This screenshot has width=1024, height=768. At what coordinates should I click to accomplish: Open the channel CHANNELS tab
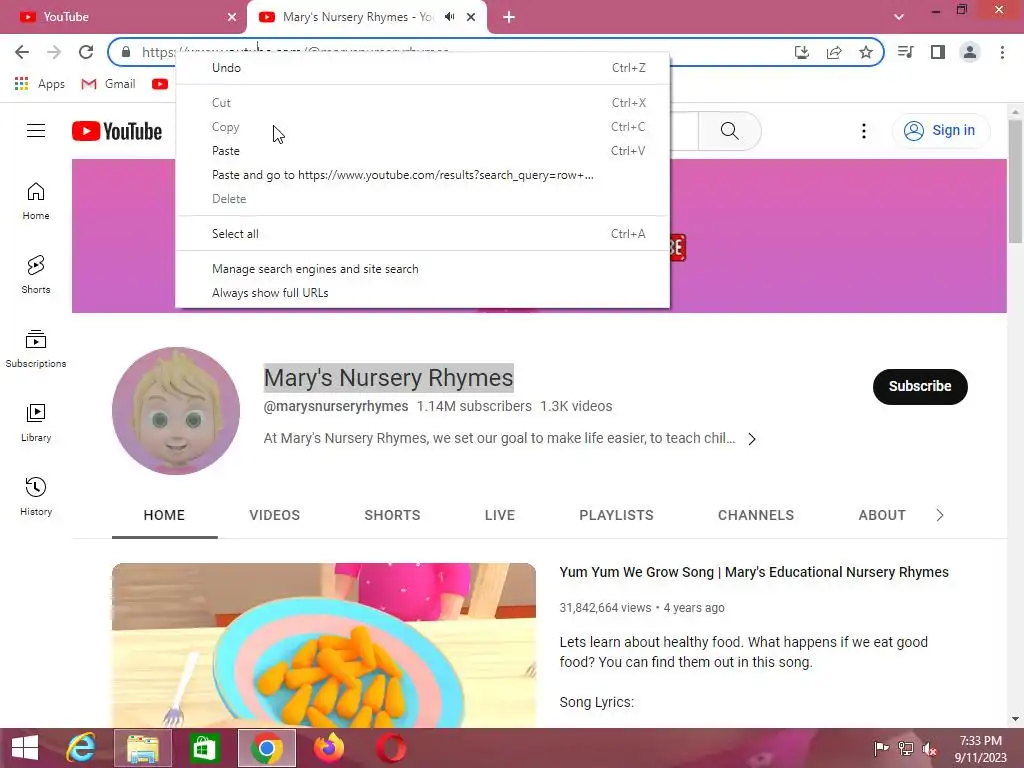(x=756, y=515)
